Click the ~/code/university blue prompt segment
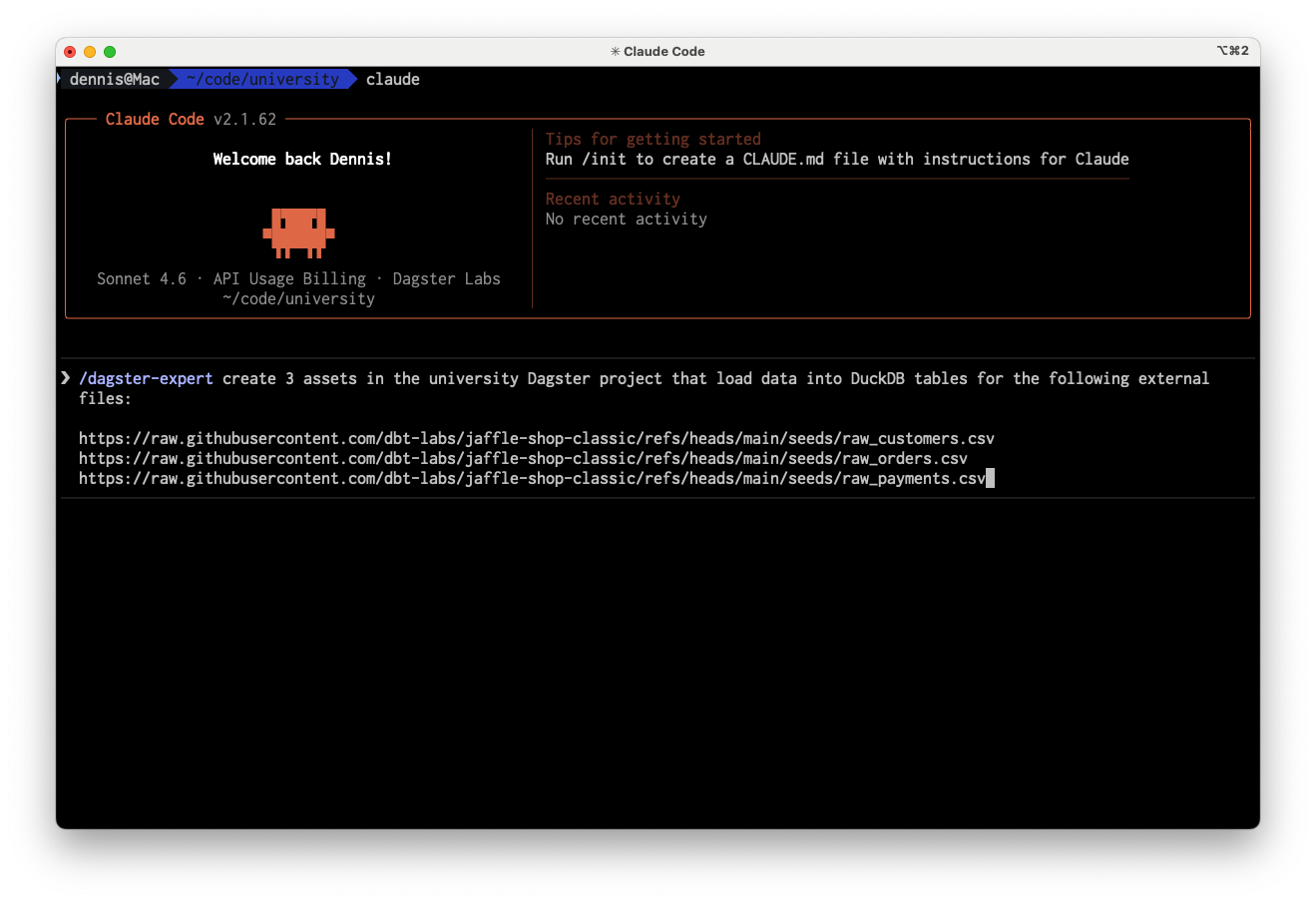 262,79
